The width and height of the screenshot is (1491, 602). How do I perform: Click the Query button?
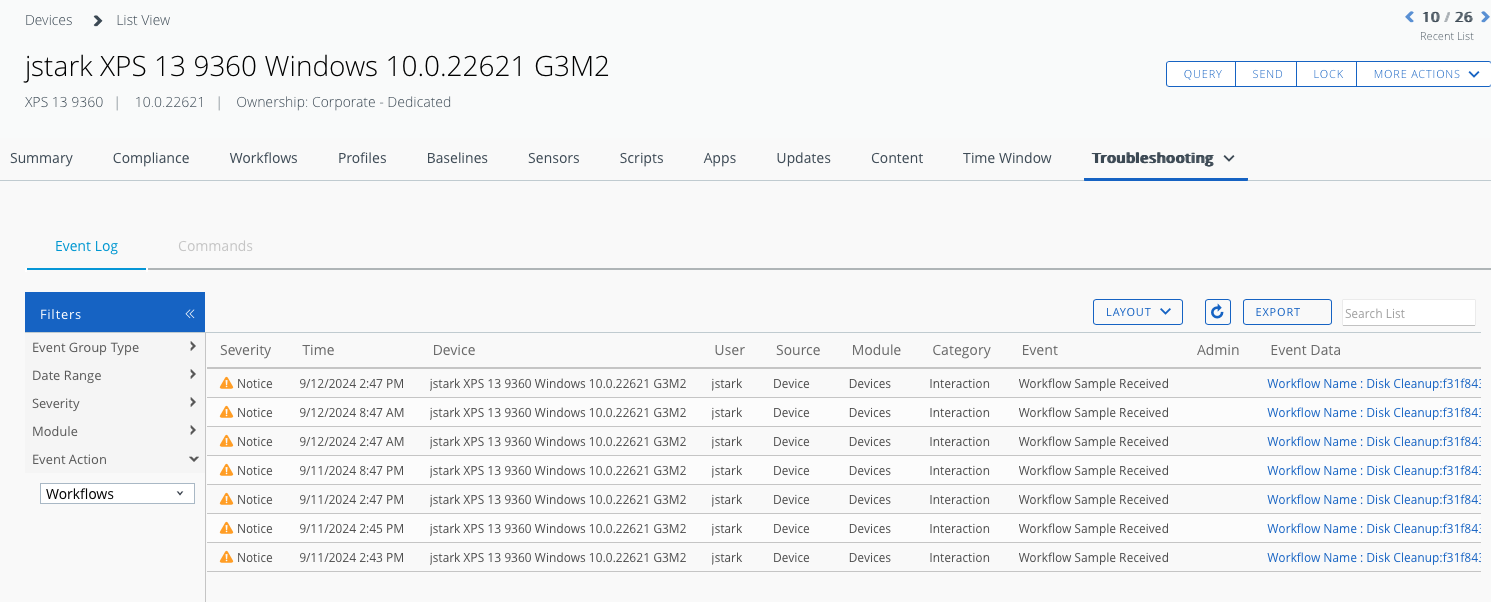point(1202,74)
